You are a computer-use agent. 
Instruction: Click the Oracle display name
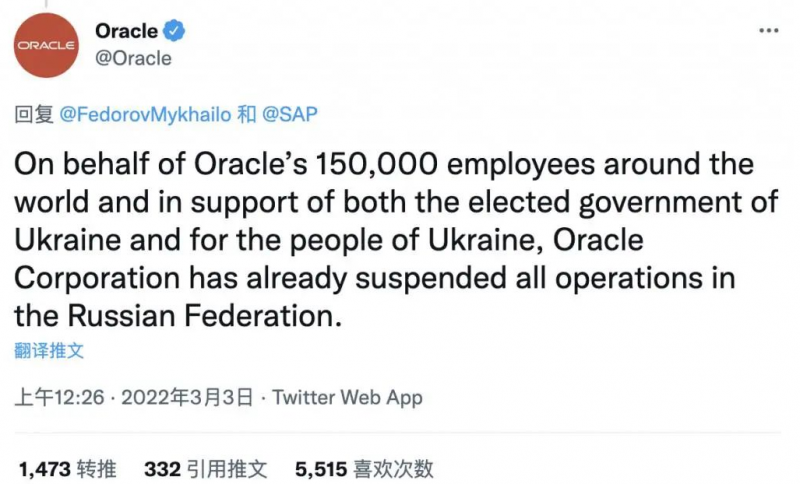point(126,31)
